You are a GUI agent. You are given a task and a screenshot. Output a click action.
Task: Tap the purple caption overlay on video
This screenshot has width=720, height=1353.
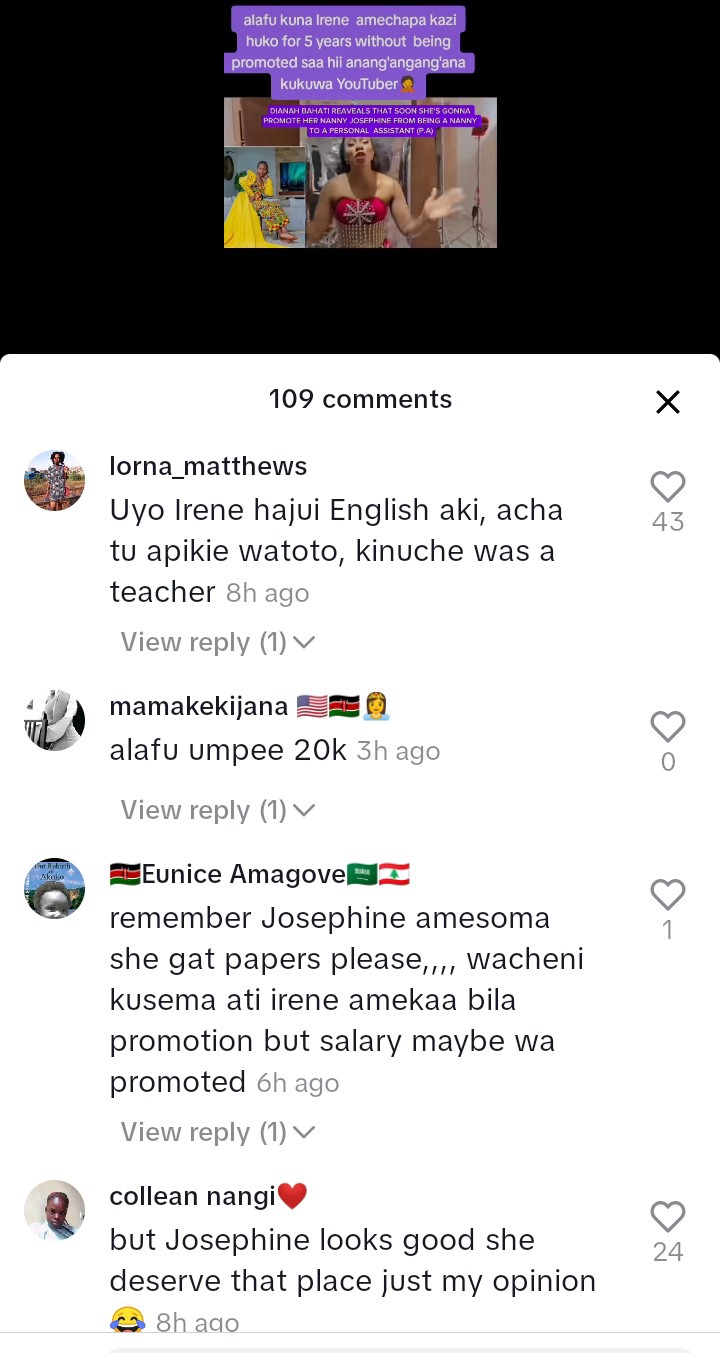tap(348, 52)
